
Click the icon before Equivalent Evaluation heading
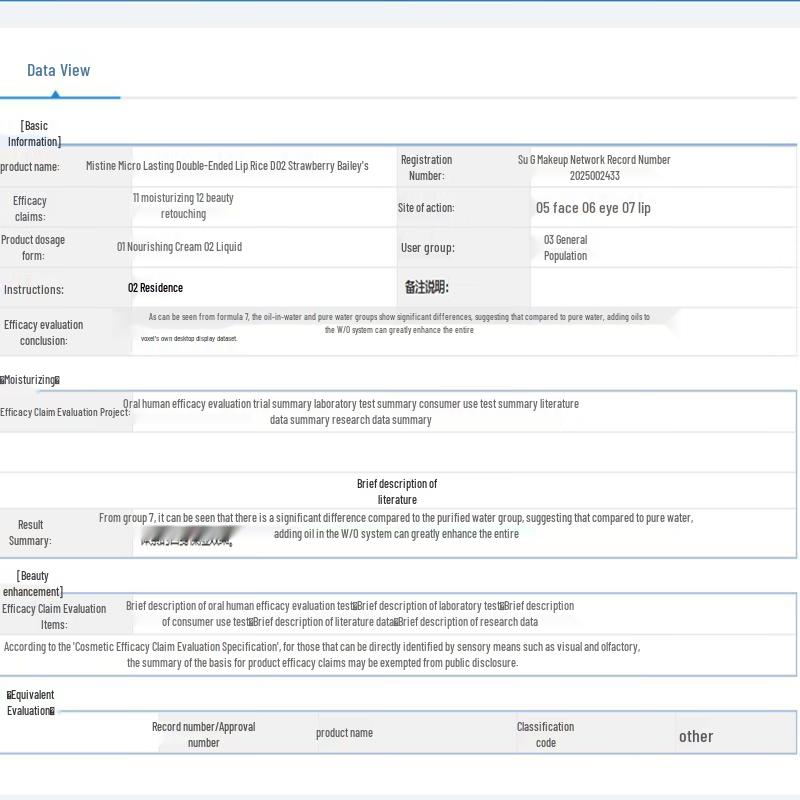[x=10, y=695]
